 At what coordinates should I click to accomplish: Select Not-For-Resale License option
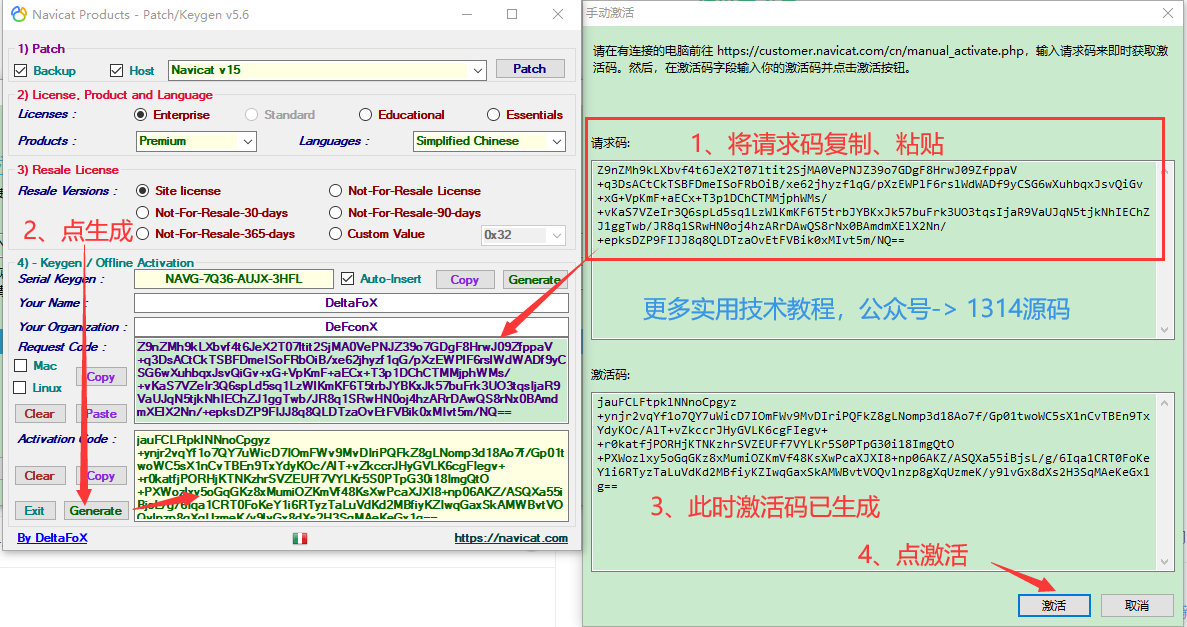point(335,191)
